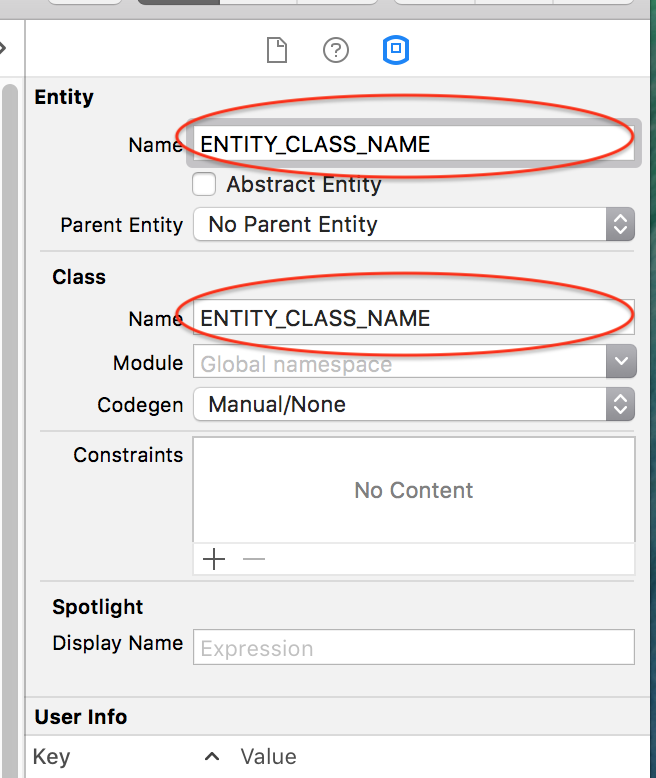Expand the Module combo box arrow
The image size is (656, 778).
click(x=620, y=362)
